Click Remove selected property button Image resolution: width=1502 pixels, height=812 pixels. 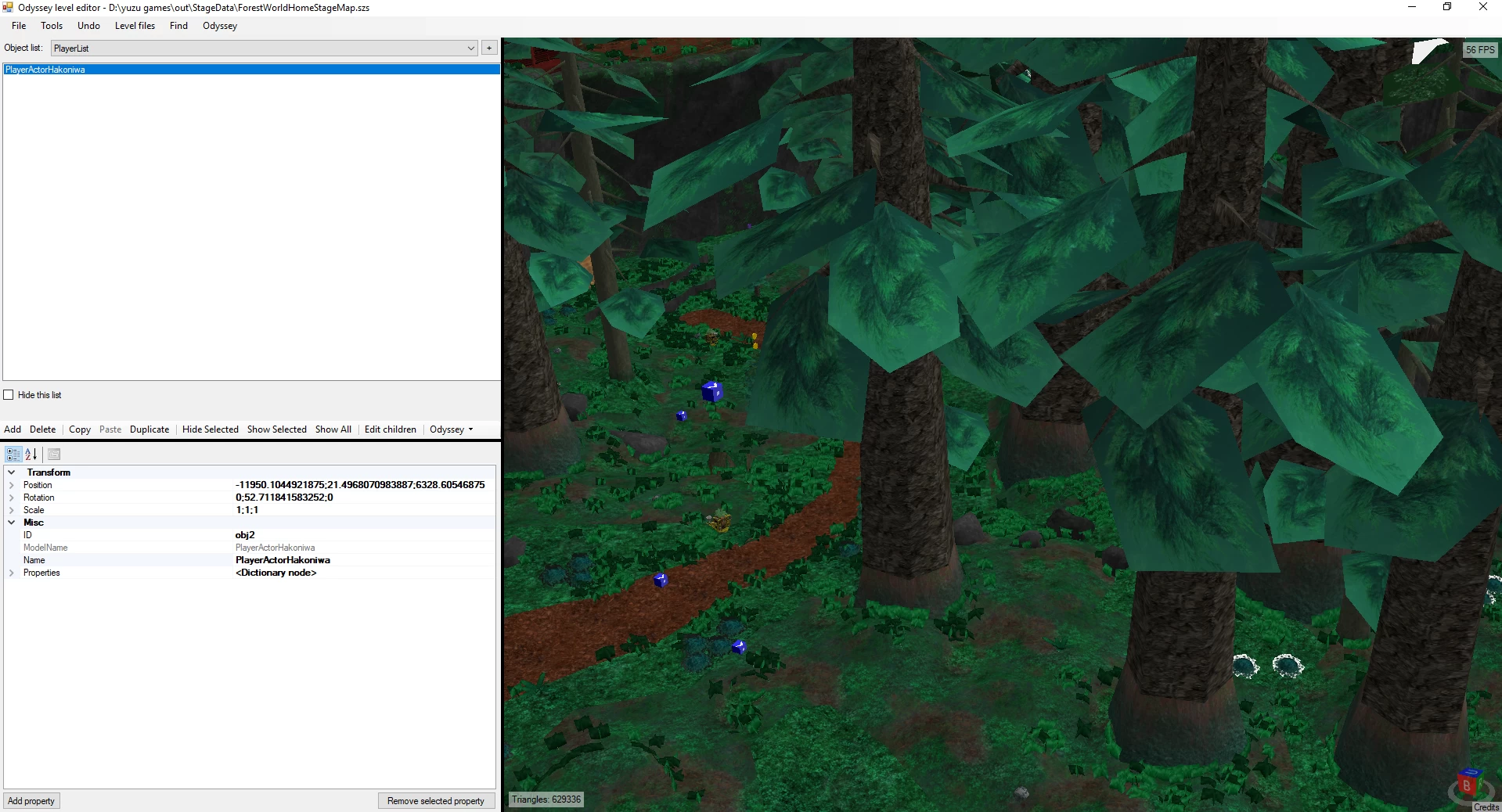[x=436, y=801]
